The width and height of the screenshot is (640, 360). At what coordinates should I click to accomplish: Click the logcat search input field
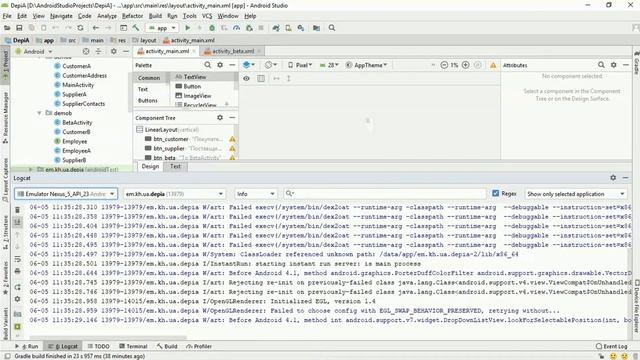pyautogui.click(x=385, y=193)
